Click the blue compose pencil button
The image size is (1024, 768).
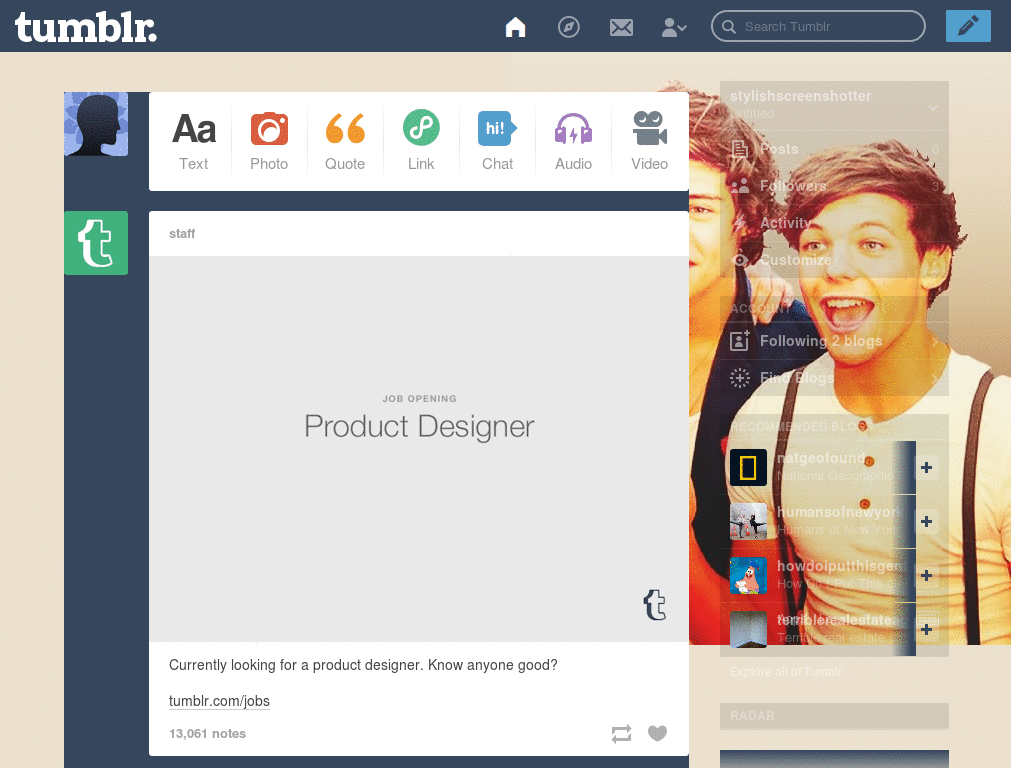click(x=968, y=26)
